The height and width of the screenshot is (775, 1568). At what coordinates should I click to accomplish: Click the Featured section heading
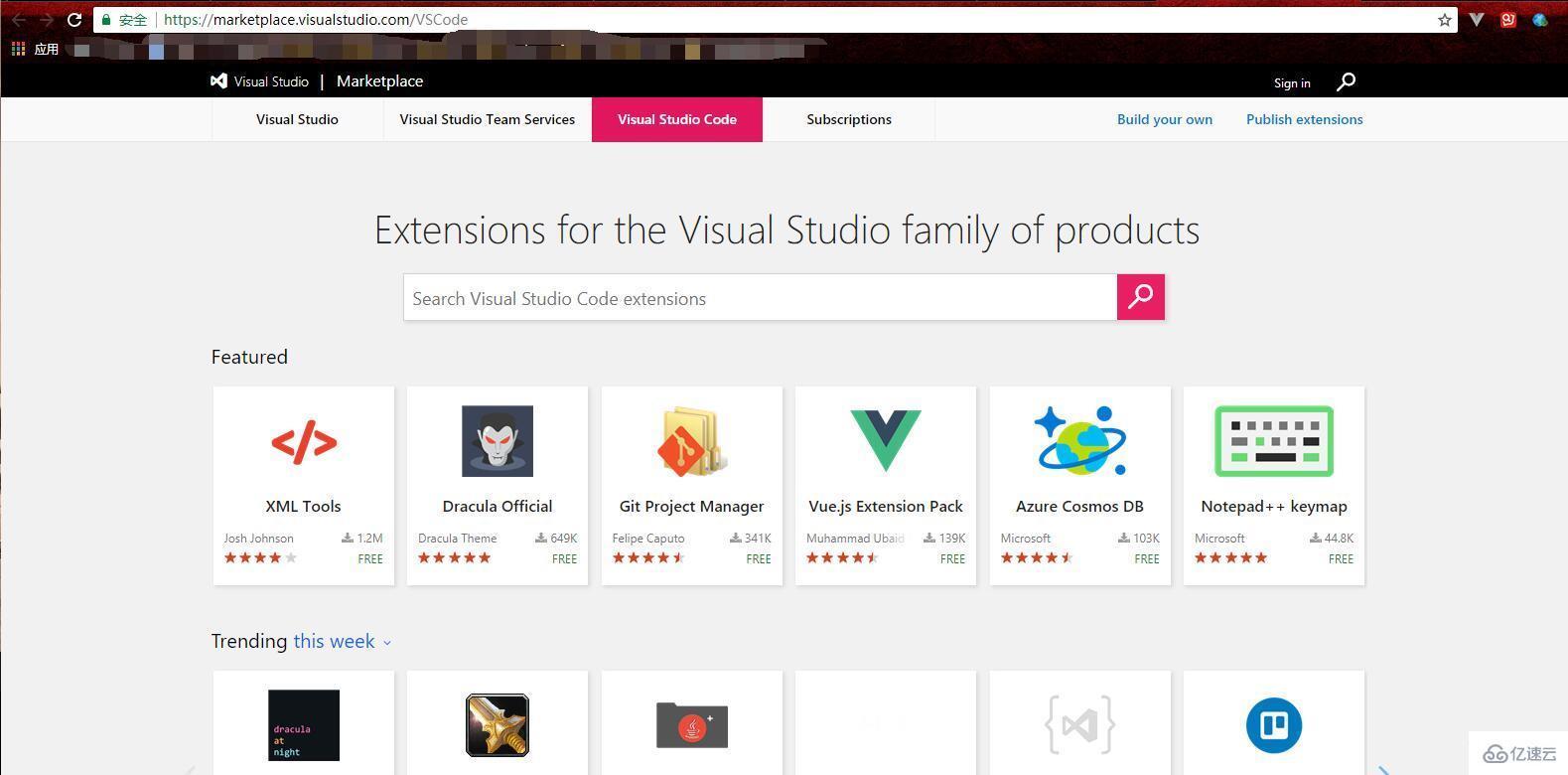point(249,357)
